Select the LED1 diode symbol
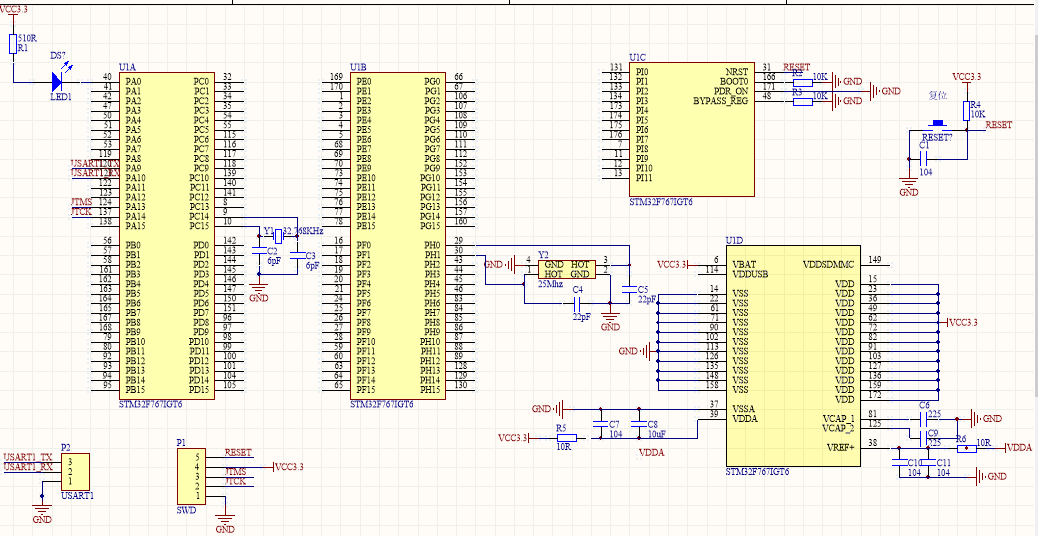The width and height of the screenshot is (1038, 536). [x=62, y=73]
